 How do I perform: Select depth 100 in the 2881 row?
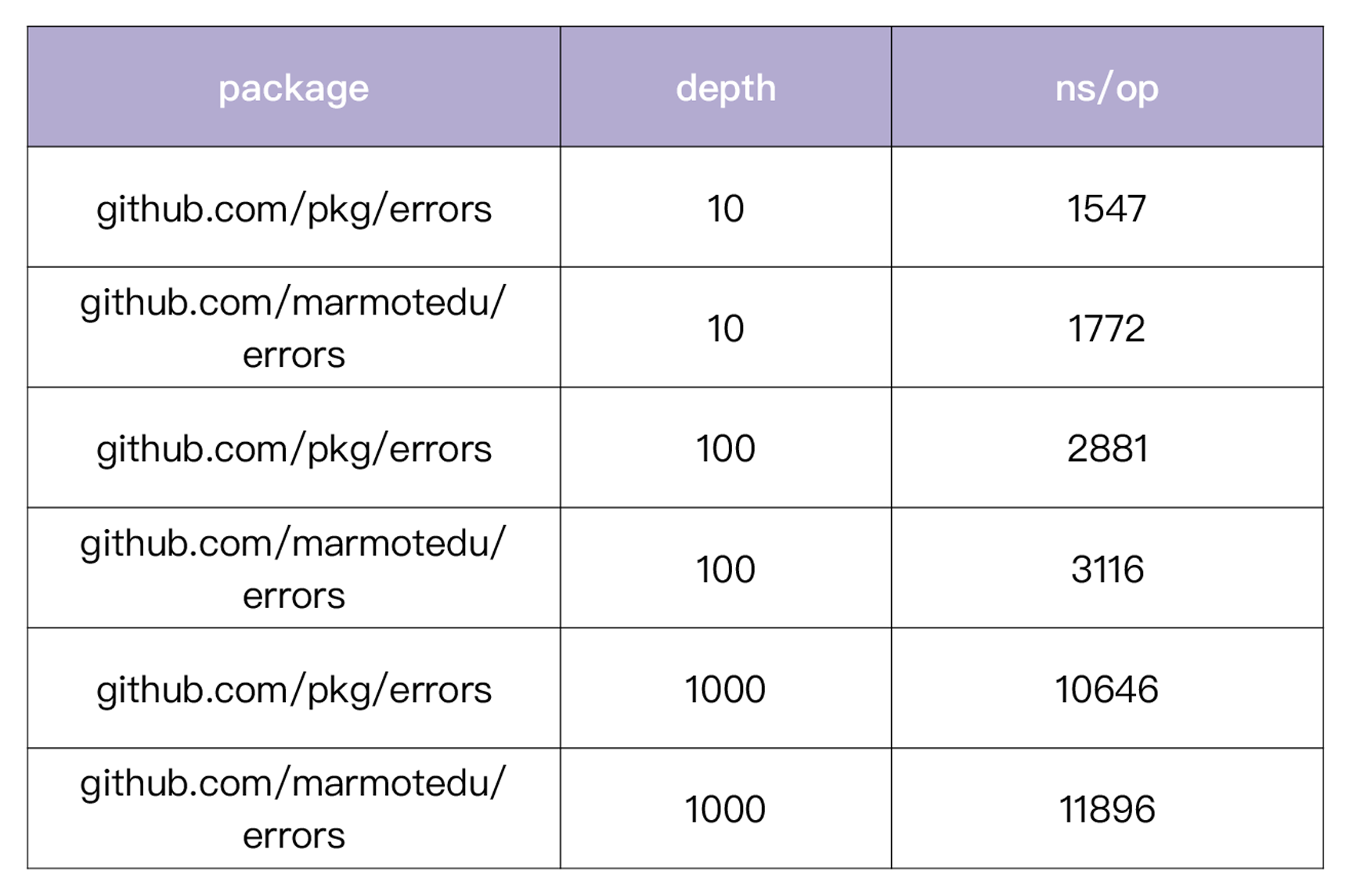tap(726, 448)
